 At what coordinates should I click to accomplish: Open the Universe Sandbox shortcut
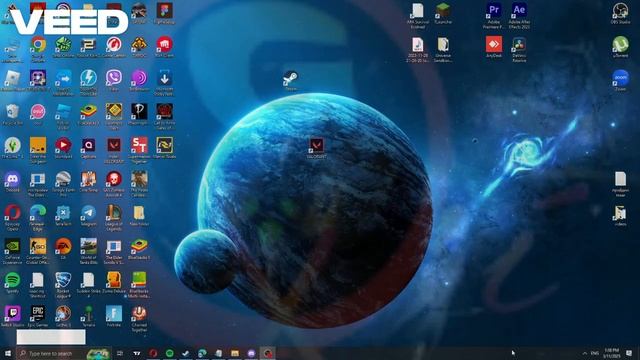(x=443, y=44)
